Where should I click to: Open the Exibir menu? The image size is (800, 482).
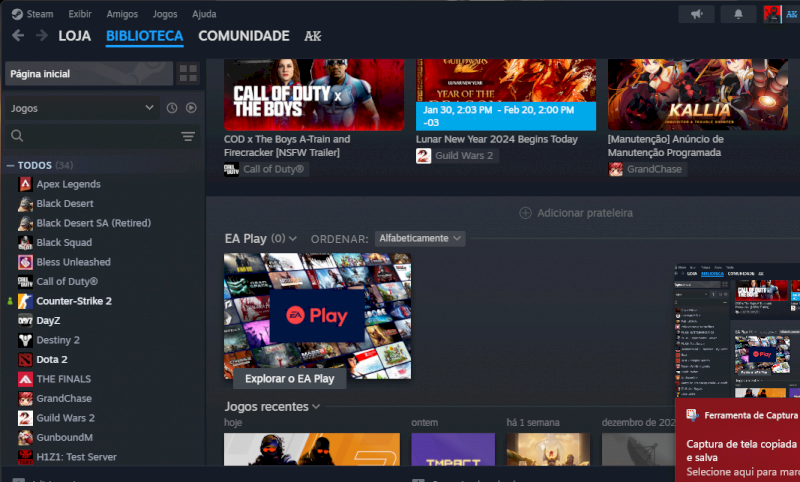80,14
